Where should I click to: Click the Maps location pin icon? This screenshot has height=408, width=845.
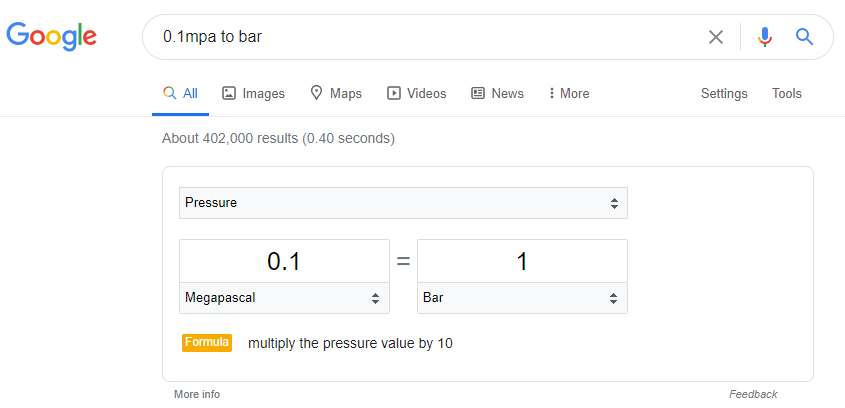pyautogui.click(x=316, y=93)
